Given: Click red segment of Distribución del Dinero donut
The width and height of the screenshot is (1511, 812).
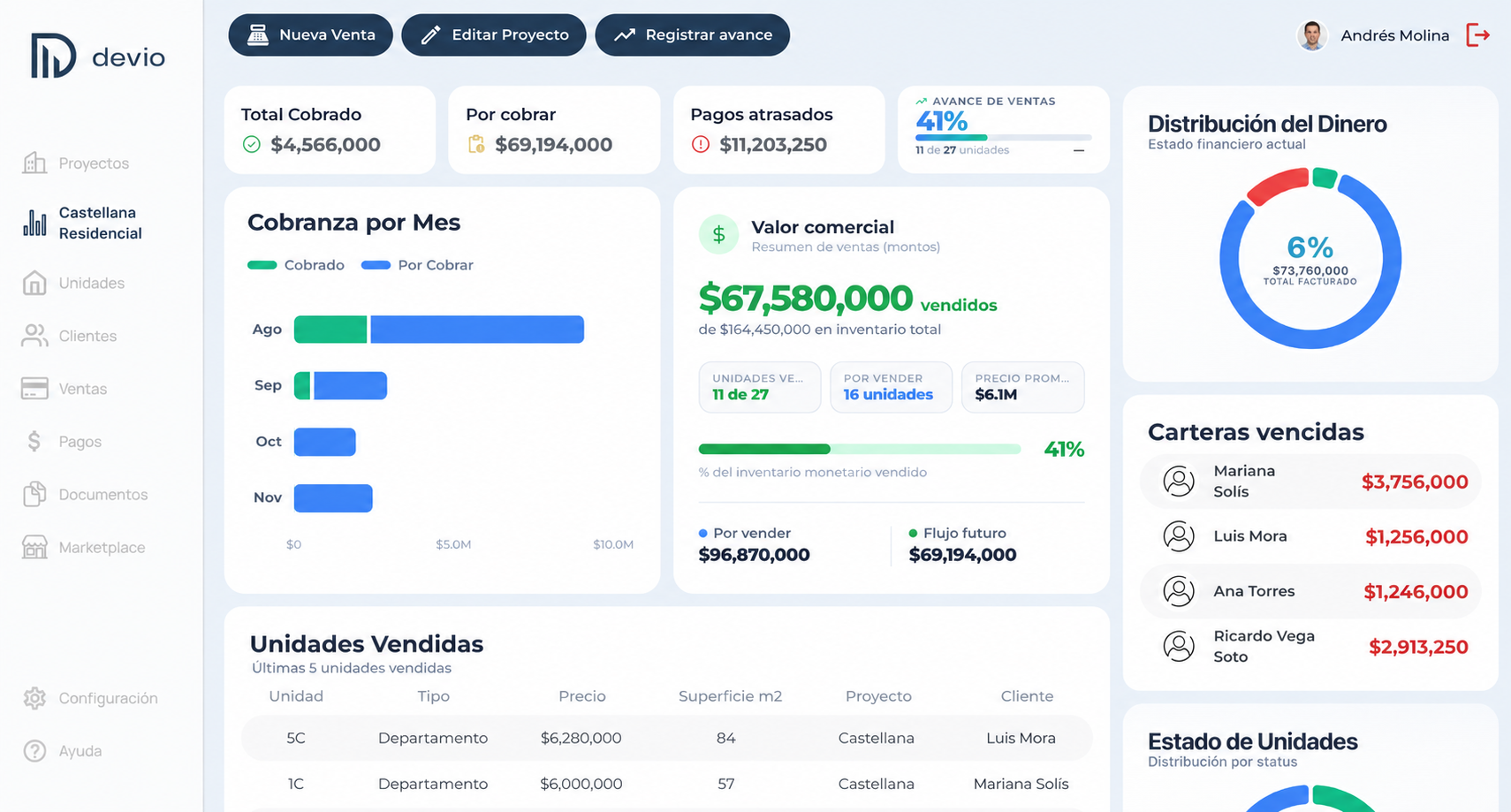Looking at the screenshot, I should click(1277, 186).
